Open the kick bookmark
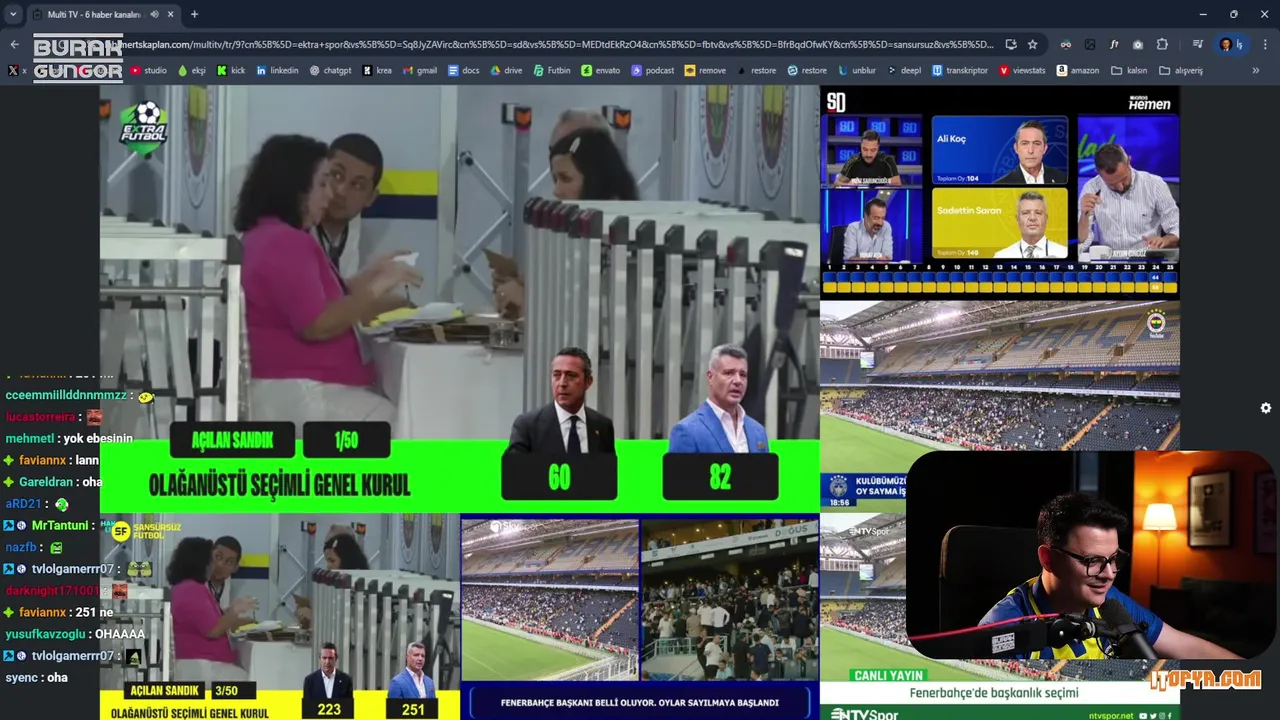The image size is (1280, 720). click(x=231, y=71)
